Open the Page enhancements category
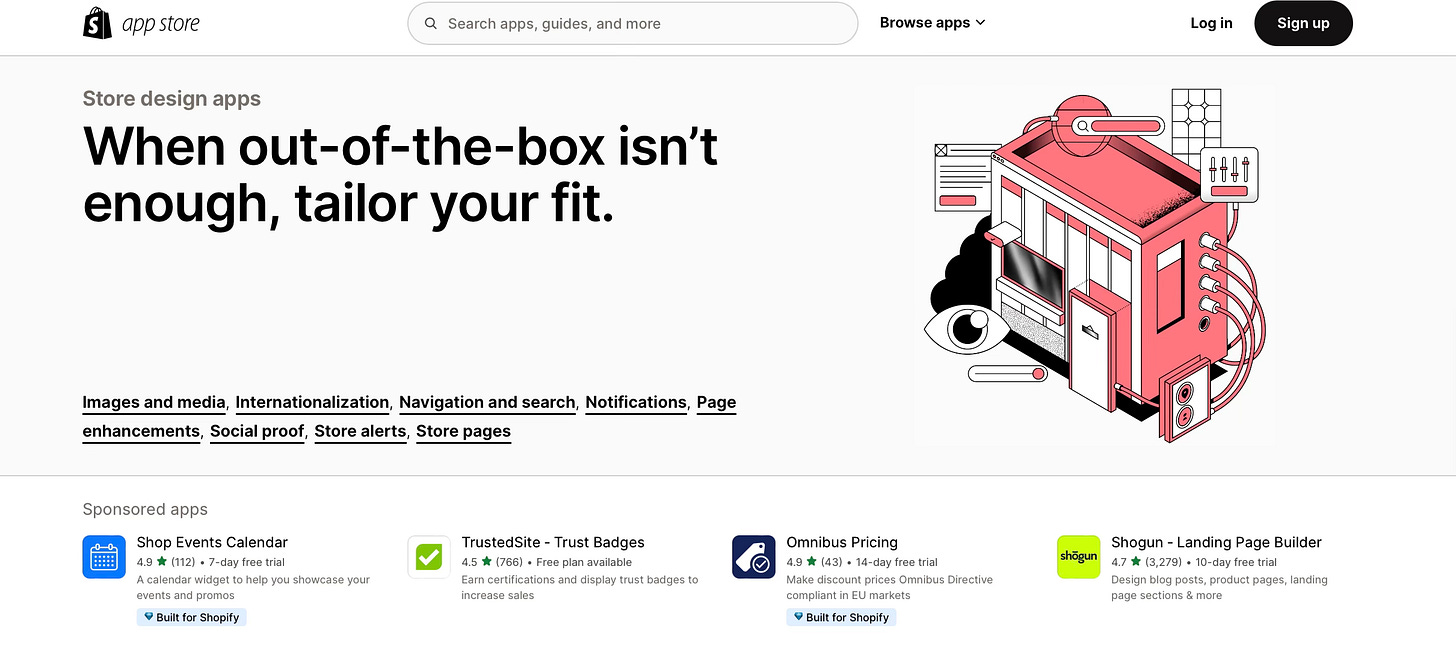 (x=716, y=403)
